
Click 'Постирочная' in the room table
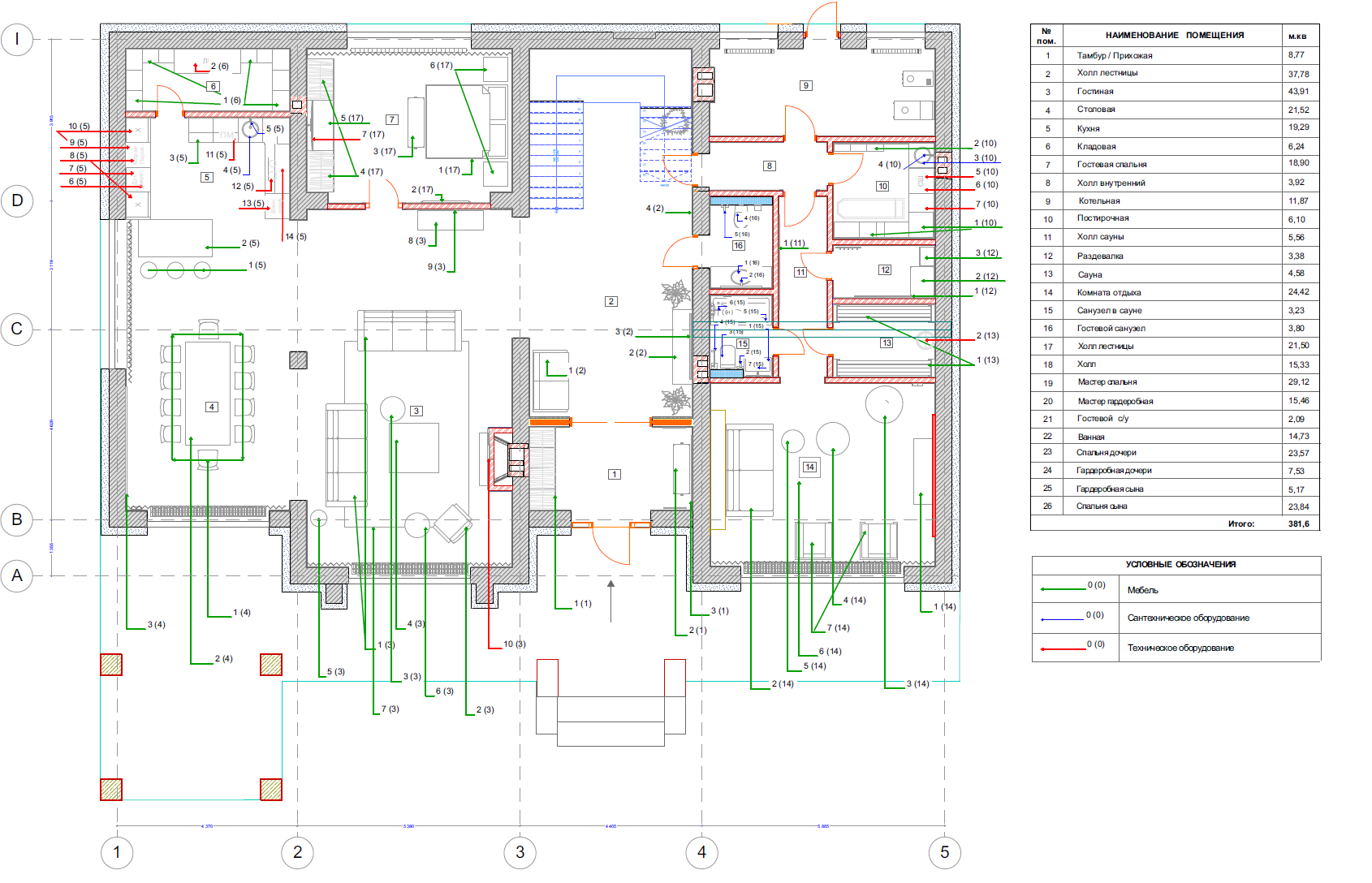click(x=1102, y=218)
